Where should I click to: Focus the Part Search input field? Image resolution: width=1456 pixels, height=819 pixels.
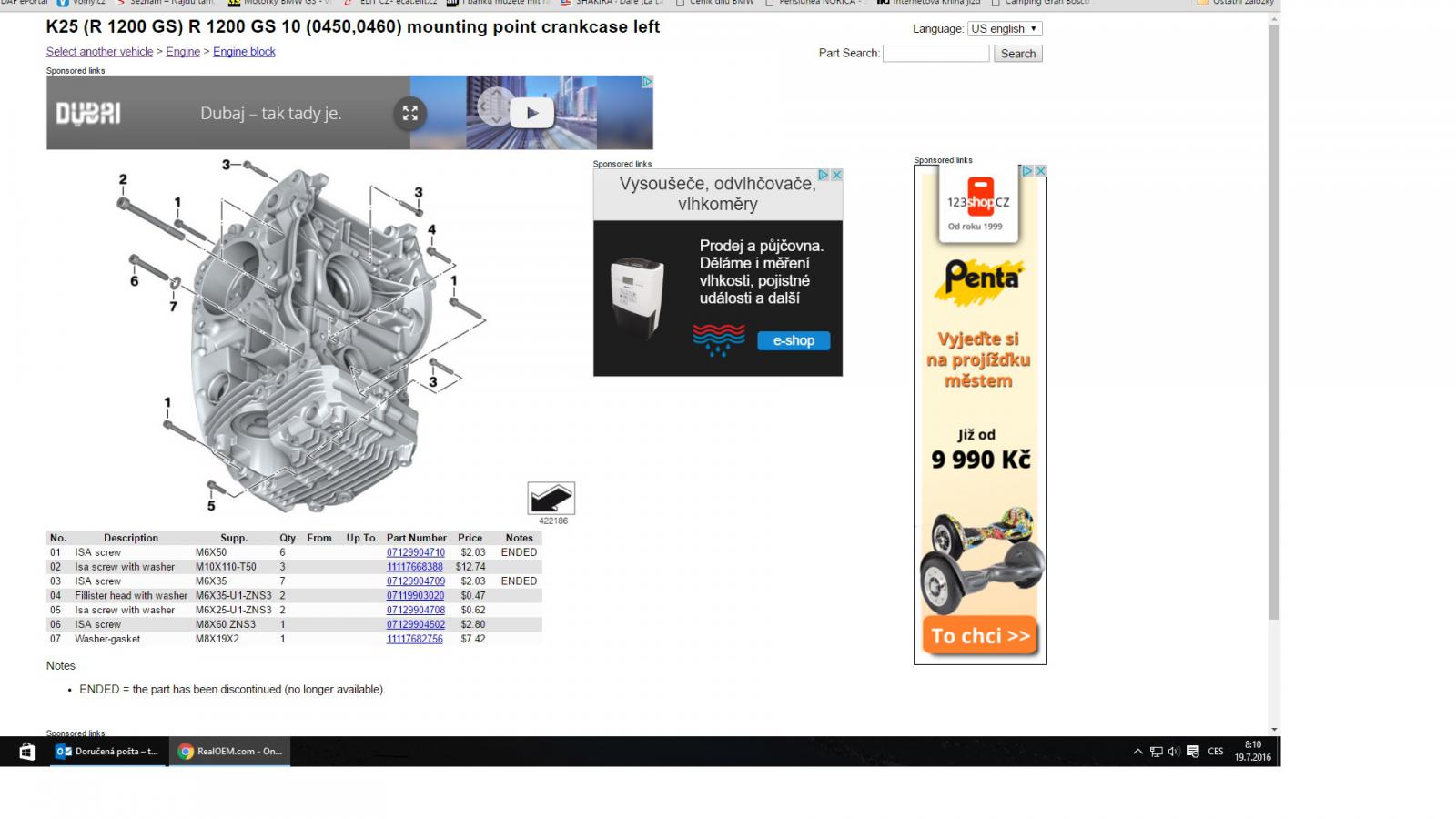pos(935,54)
